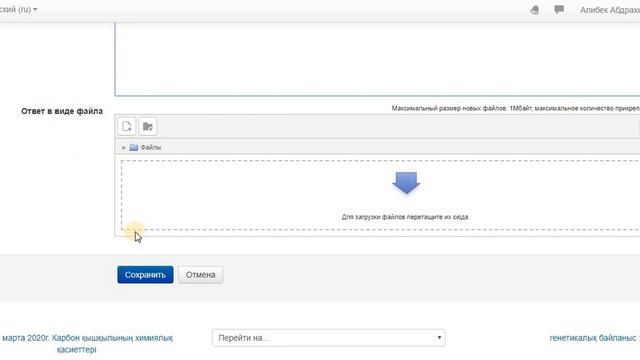The width and height of the screenshot is (640, 360).
Task: Open the Перейти на... dropdown
Action: [x=329, y=338]
